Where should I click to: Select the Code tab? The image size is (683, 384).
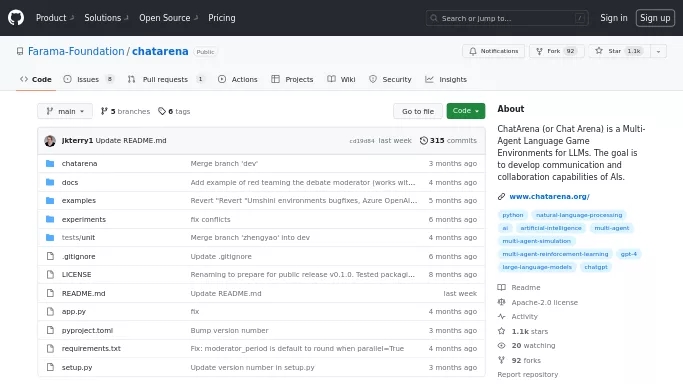click(x=36, y=79)
